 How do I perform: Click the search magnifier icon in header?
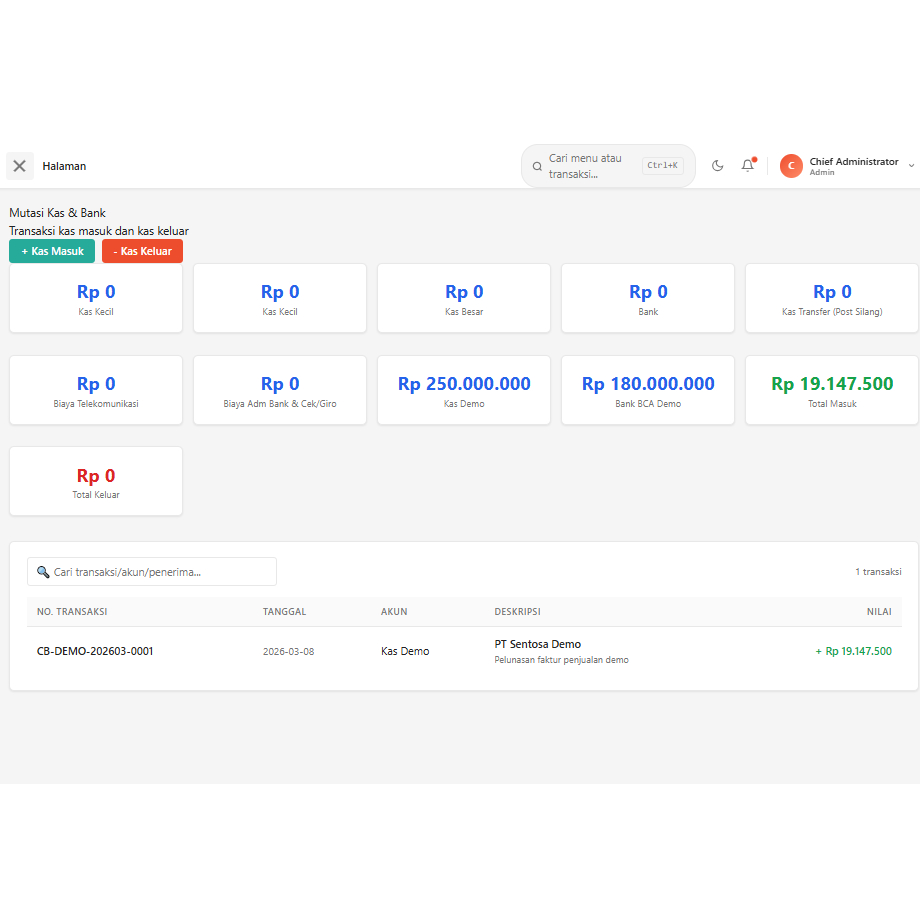click(537, 167)
